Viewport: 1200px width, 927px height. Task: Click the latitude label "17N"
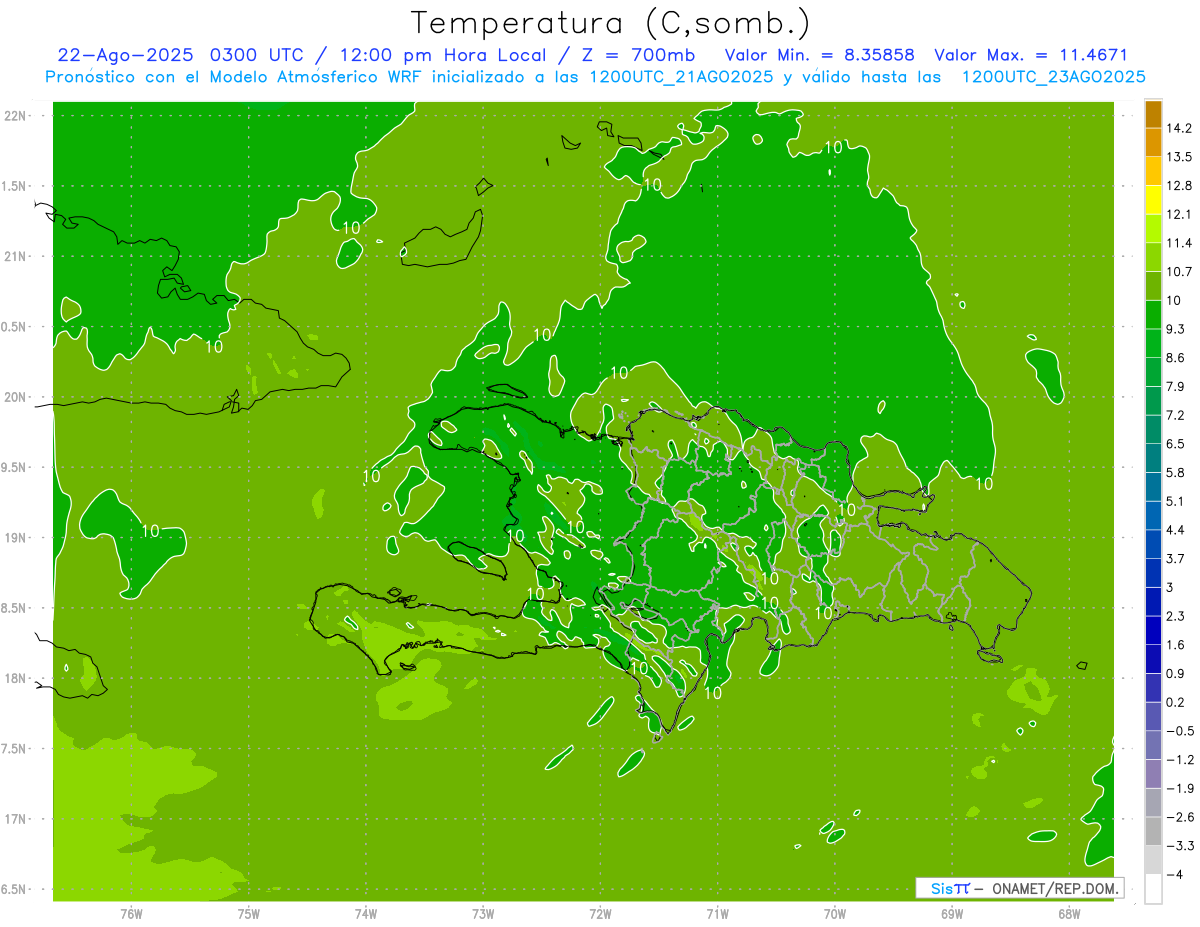coord(16,819)
